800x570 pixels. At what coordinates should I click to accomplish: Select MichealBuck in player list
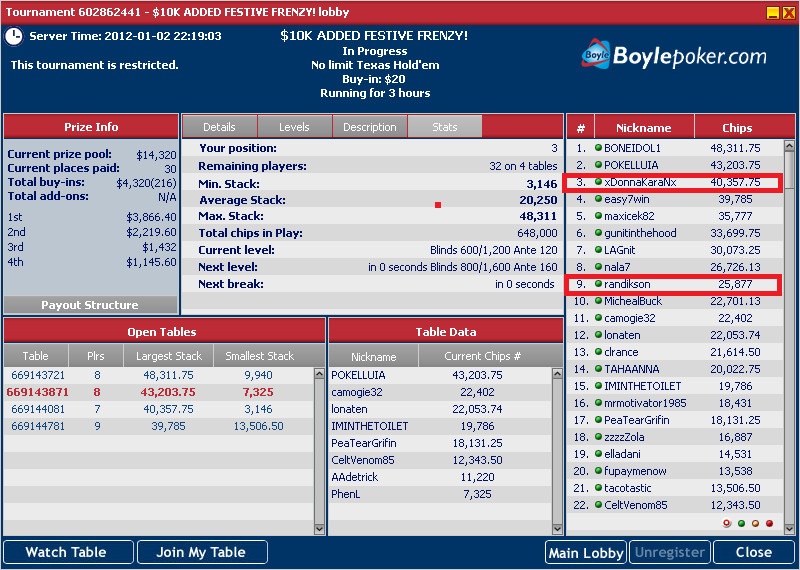675,301
